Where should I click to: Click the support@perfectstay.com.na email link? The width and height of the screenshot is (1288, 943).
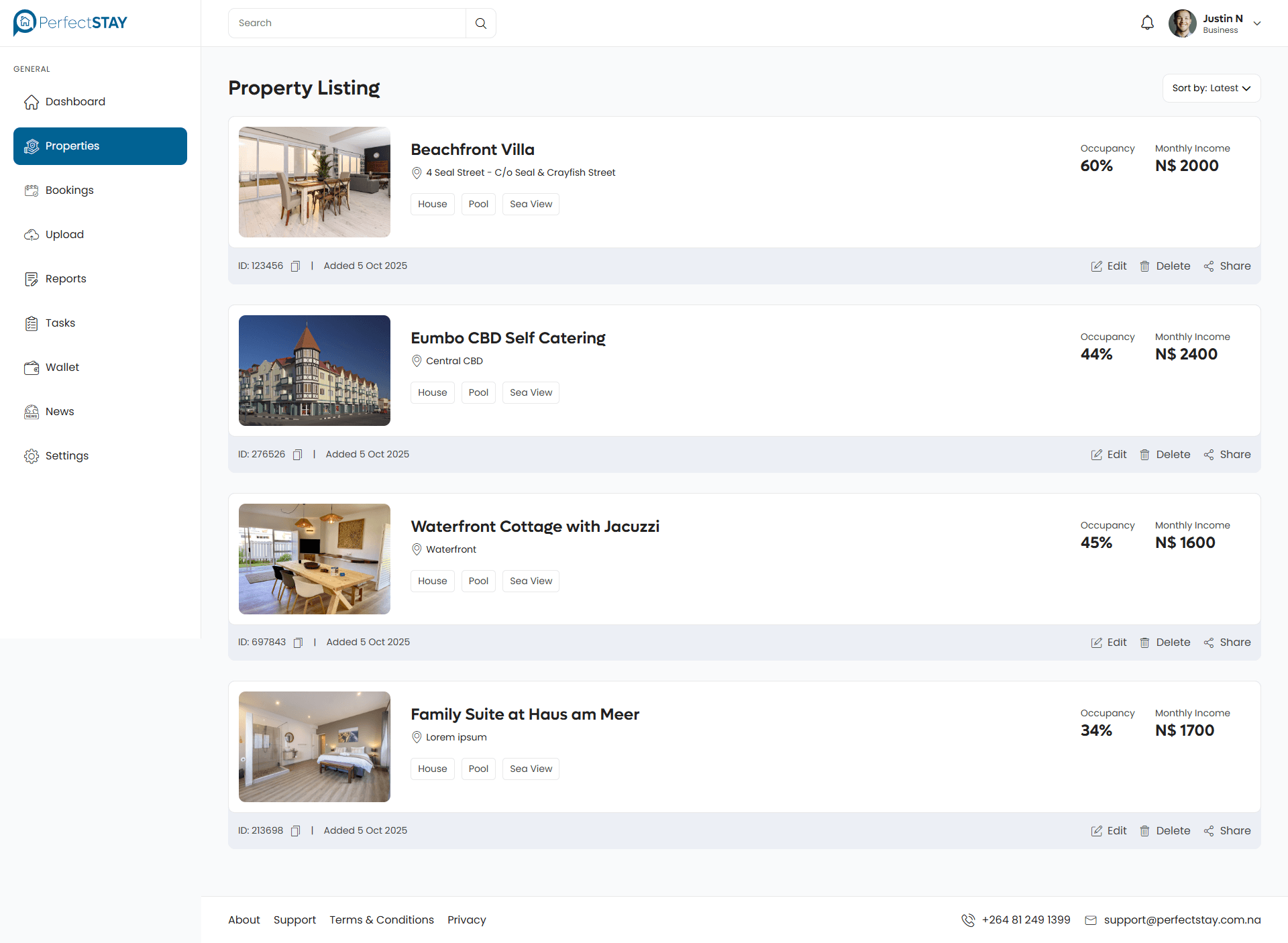[x=1181, y=920]
